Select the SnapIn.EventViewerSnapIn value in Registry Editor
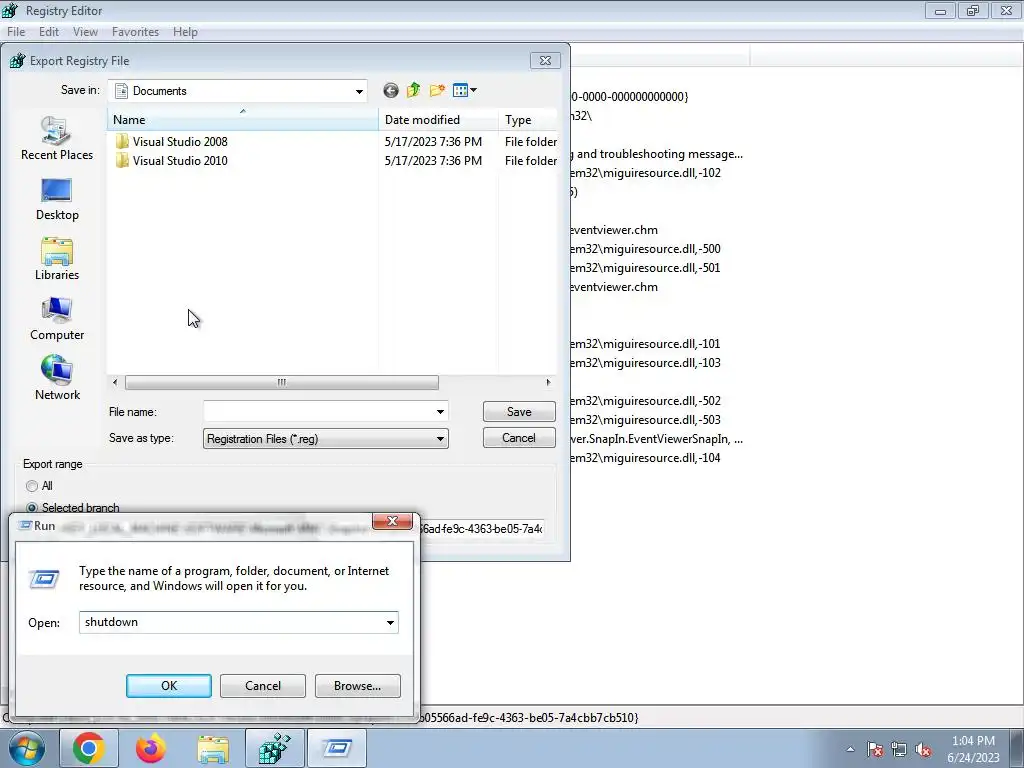The width and height of the screenshot is (1024, 768). [x=656, y=439]
